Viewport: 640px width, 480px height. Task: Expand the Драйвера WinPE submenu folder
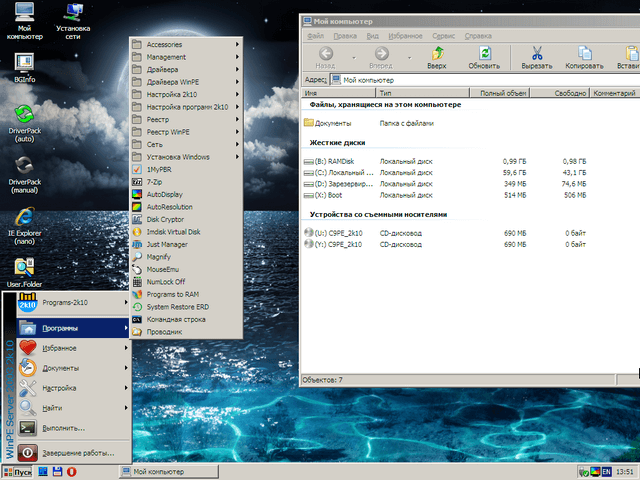[x=171, y=82]
